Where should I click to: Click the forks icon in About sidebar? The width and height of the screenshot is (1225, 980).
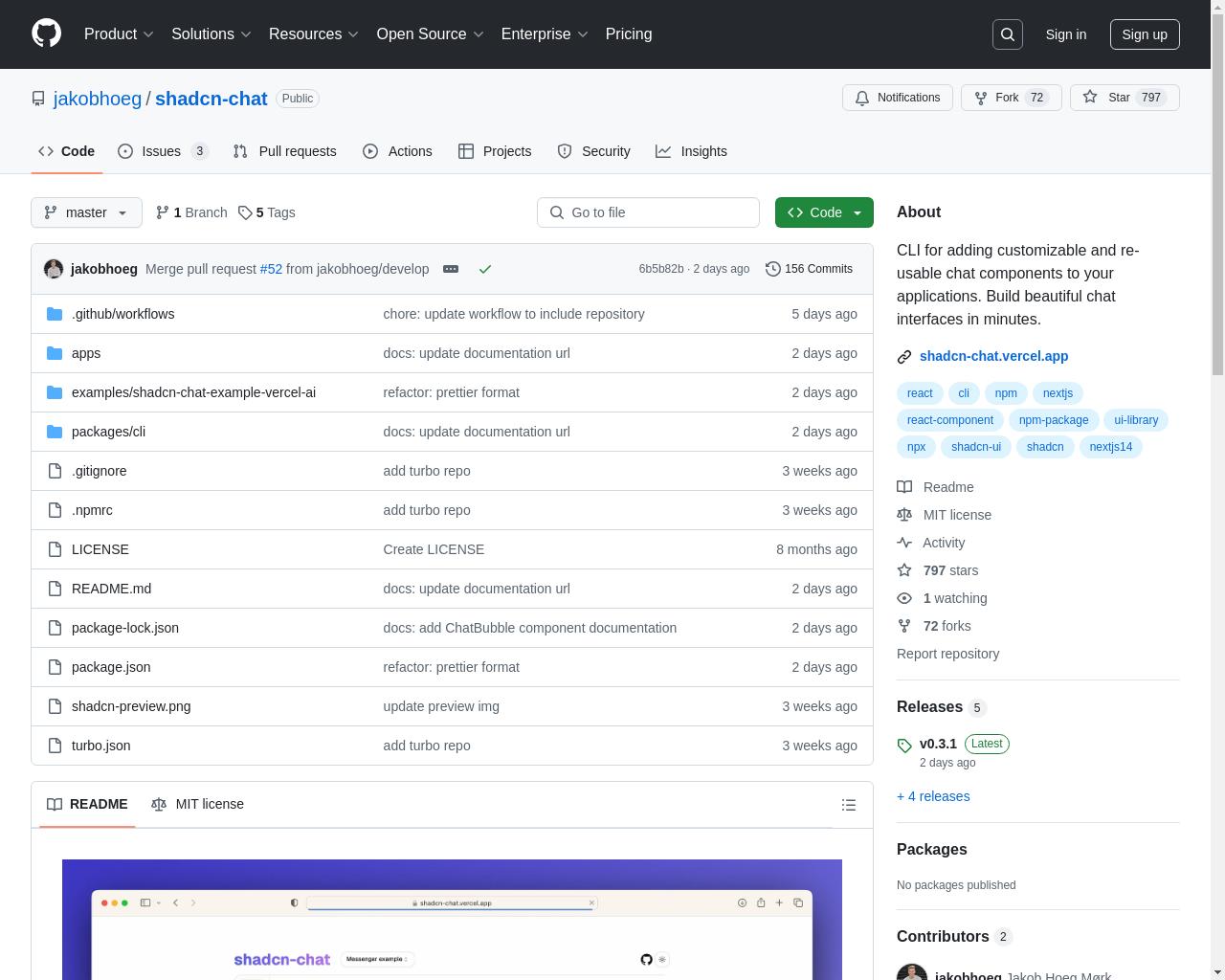pyautogui.click(x=904, y=626)
